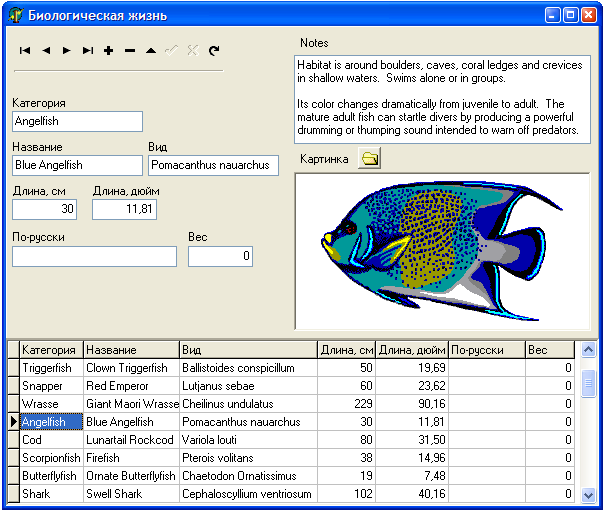Select the Chaetodon Ornatissimus cell

click(x=248, y=476)
